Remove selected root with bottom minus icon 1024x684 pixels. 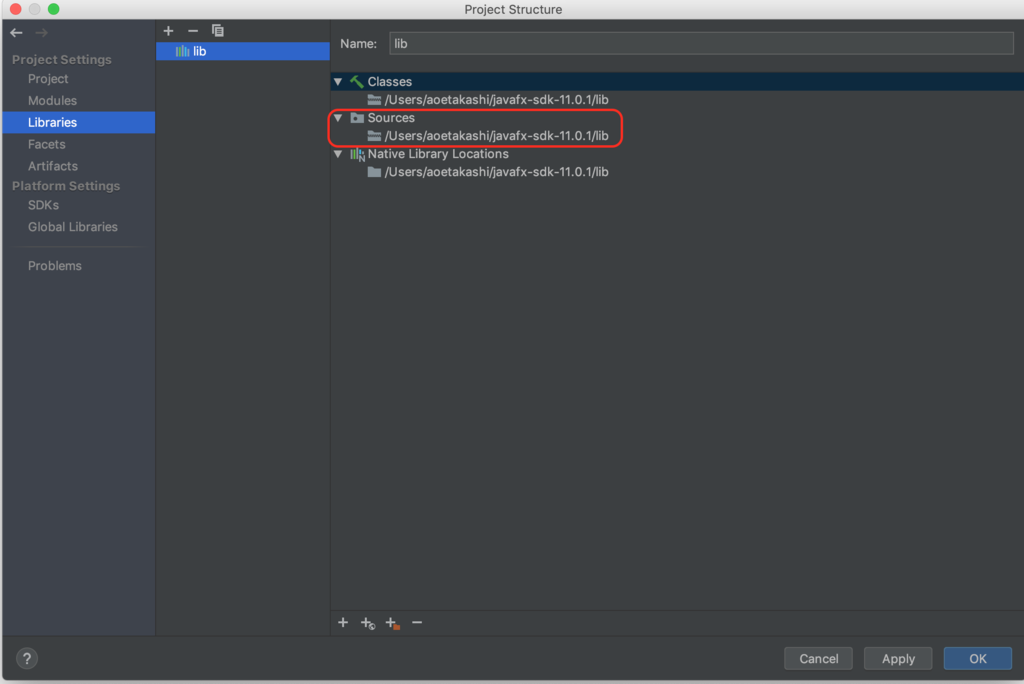[417, 623]
